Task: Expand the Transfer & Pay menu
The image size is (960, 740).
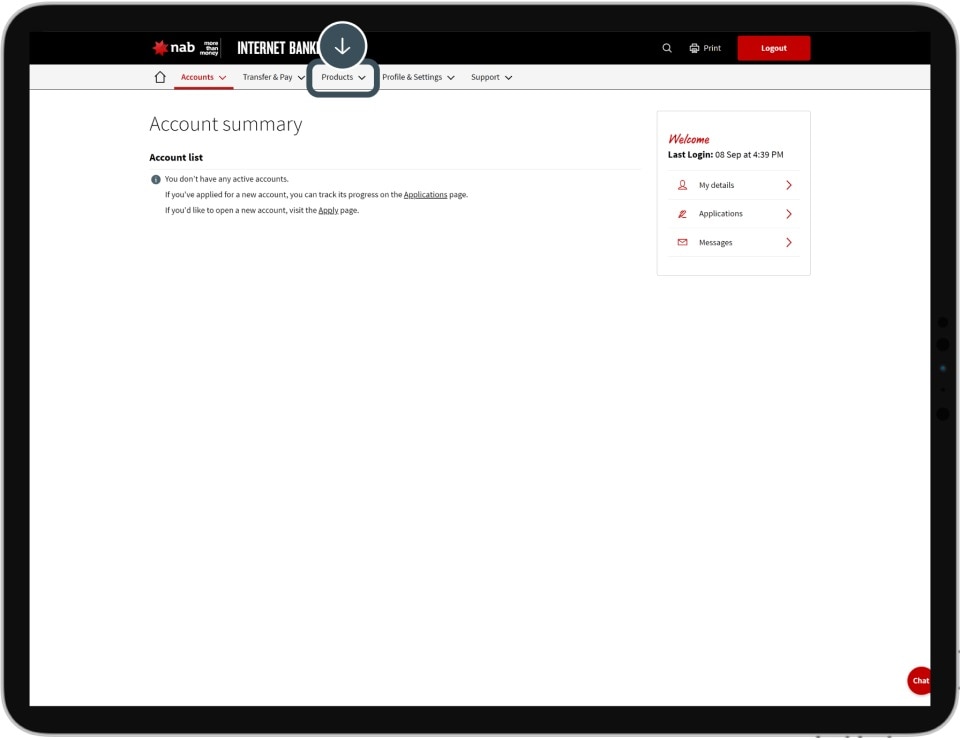Action: [273, 77]
